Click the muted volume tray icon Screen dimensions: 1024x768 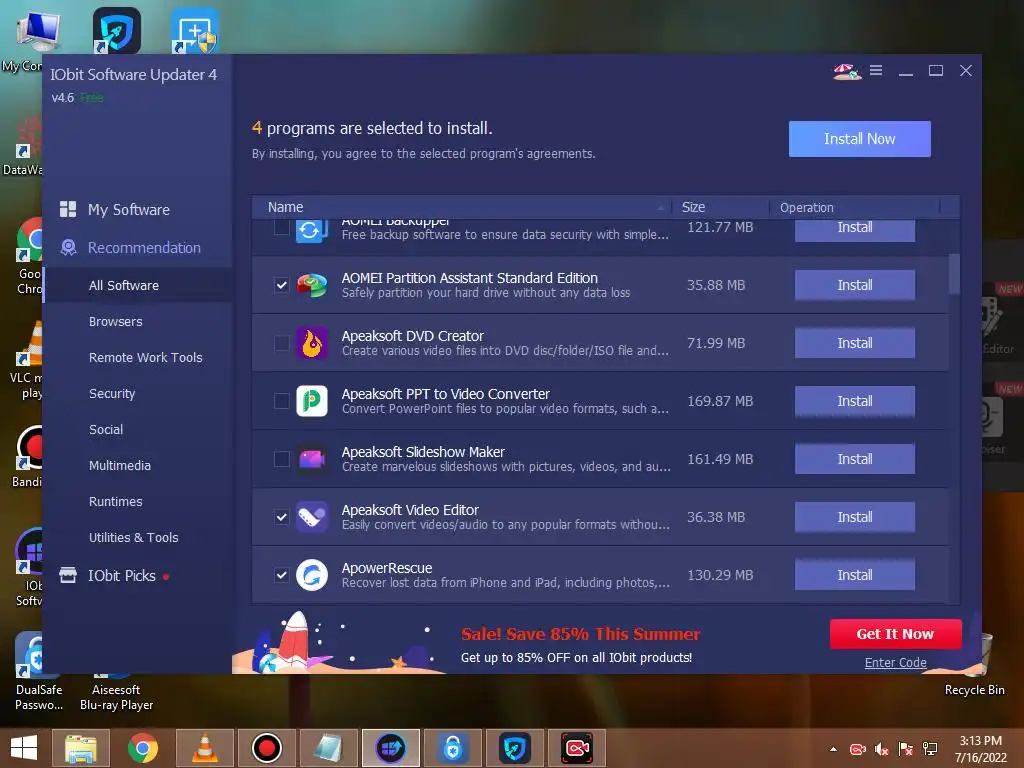(882, 749)
